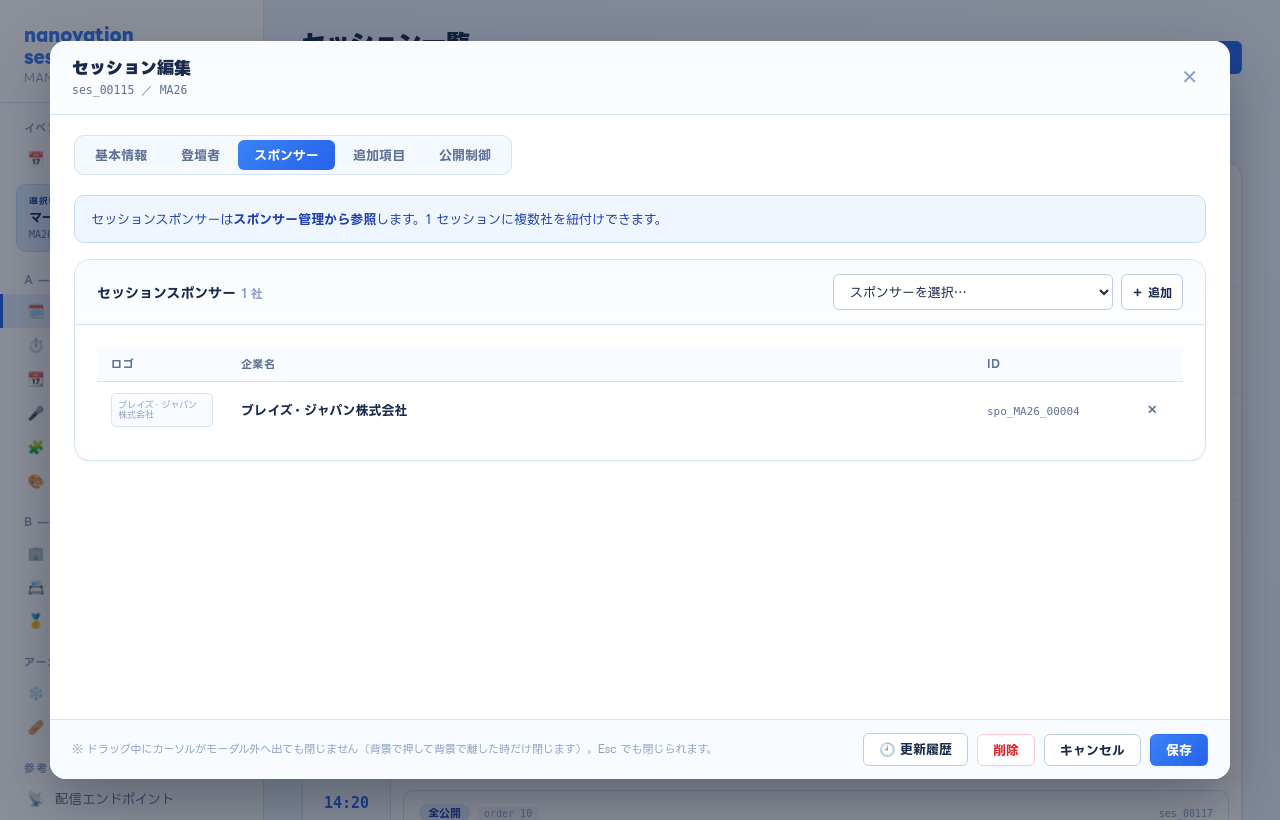Screen dimensions: 1280x820
Task: Click the + 追加 button
Action: pos(1152,292)
